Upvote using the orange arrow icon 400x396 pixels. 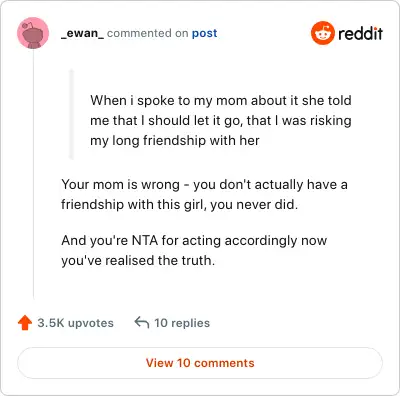coord(25,323)
